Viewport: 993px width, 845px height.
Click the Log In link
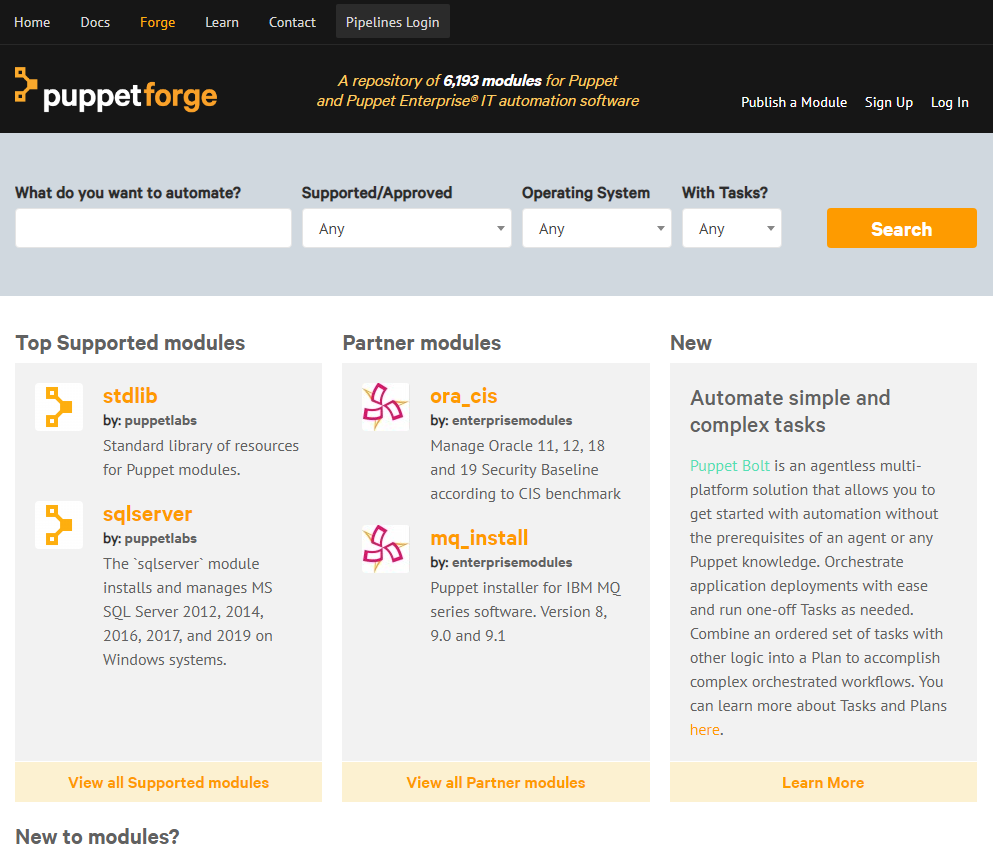point(949,102)
